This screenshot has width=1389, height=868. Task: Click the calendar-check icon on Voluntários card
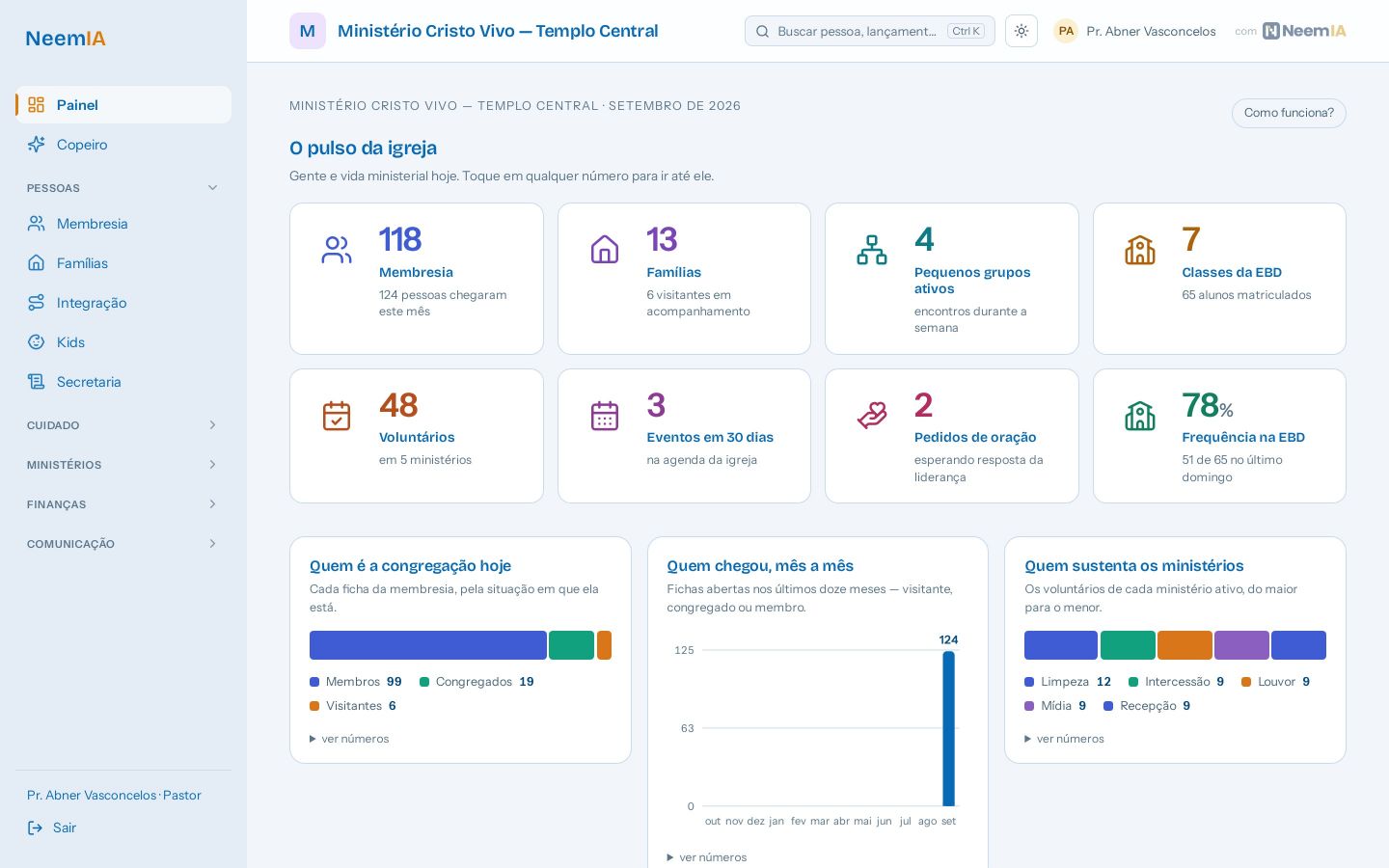337,416
